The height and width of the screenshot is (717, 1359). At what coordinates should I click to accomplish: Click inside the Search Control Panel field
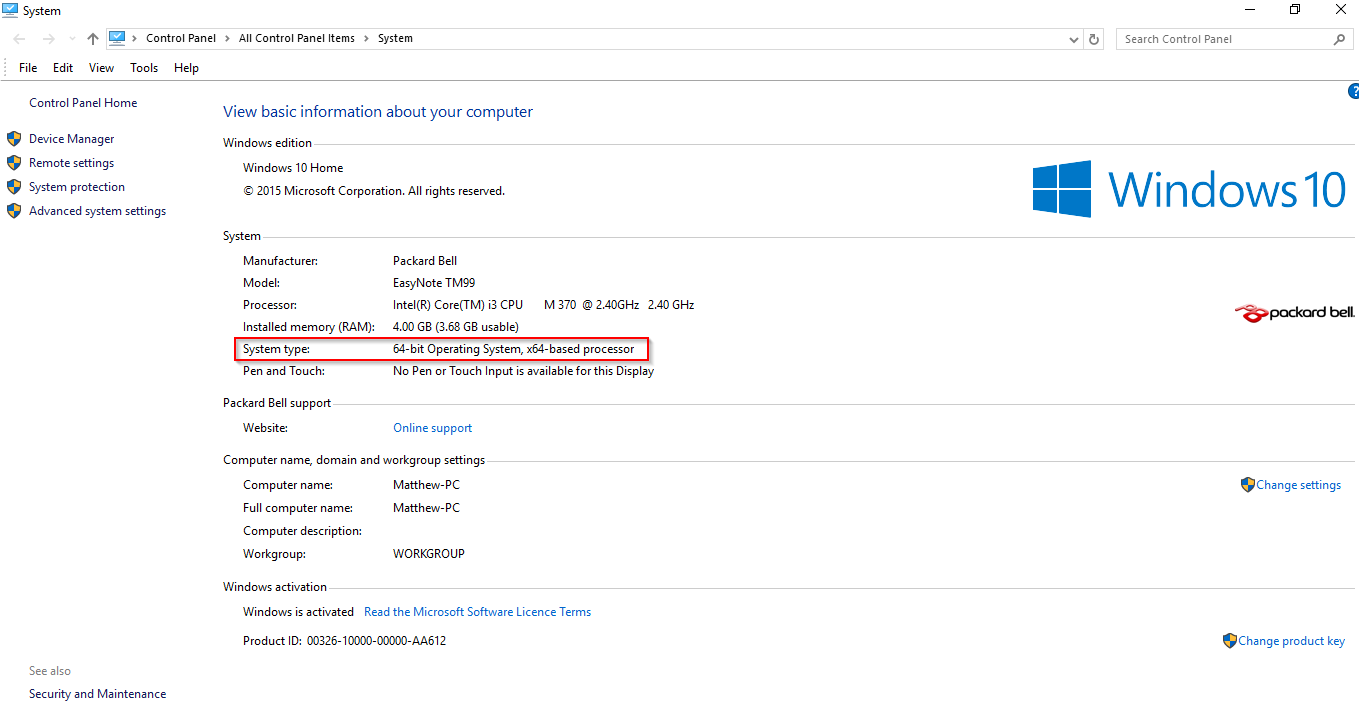point(1225,39)
